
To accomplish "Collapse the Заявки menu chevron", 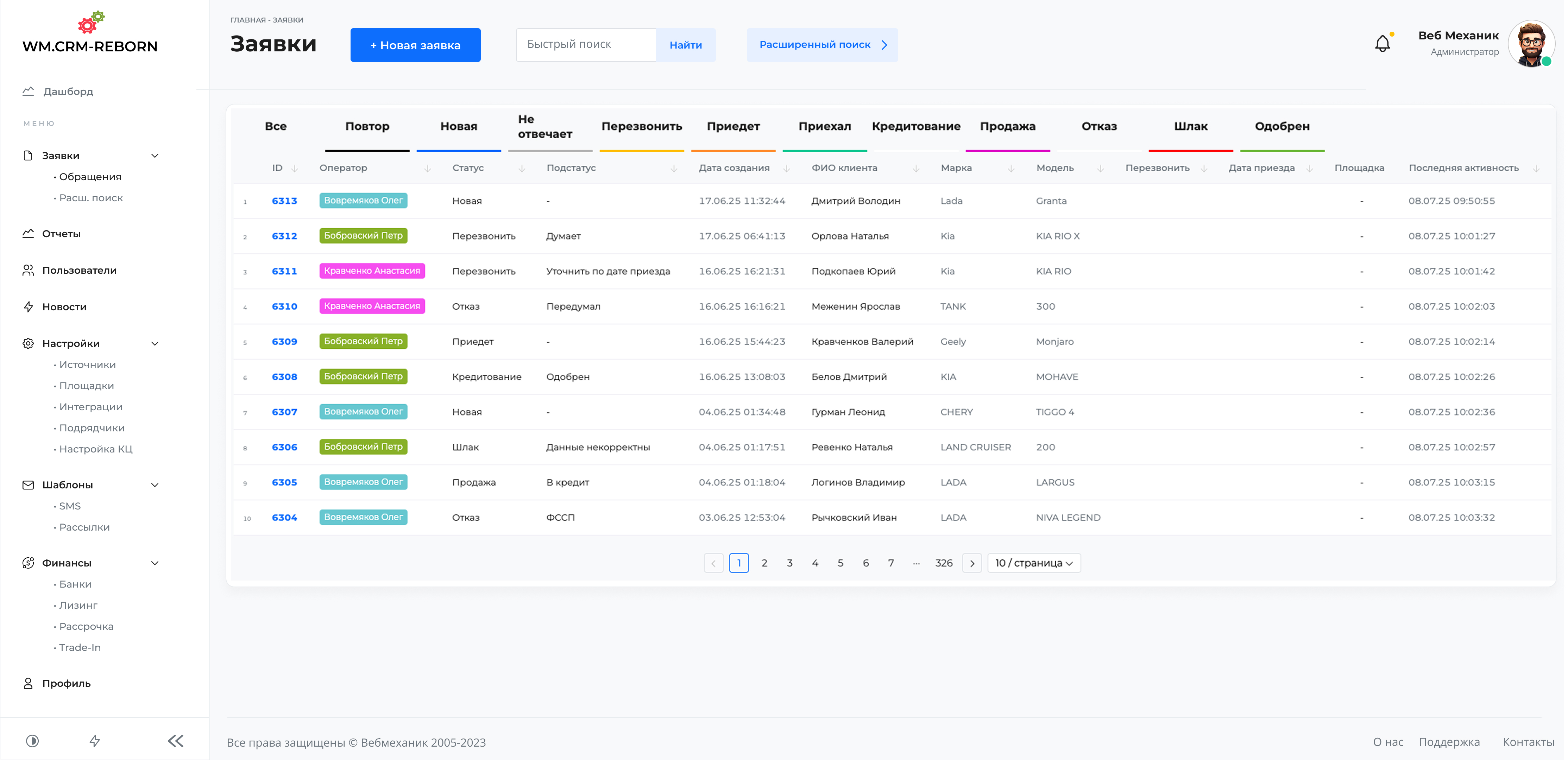I will pos(155,156).
